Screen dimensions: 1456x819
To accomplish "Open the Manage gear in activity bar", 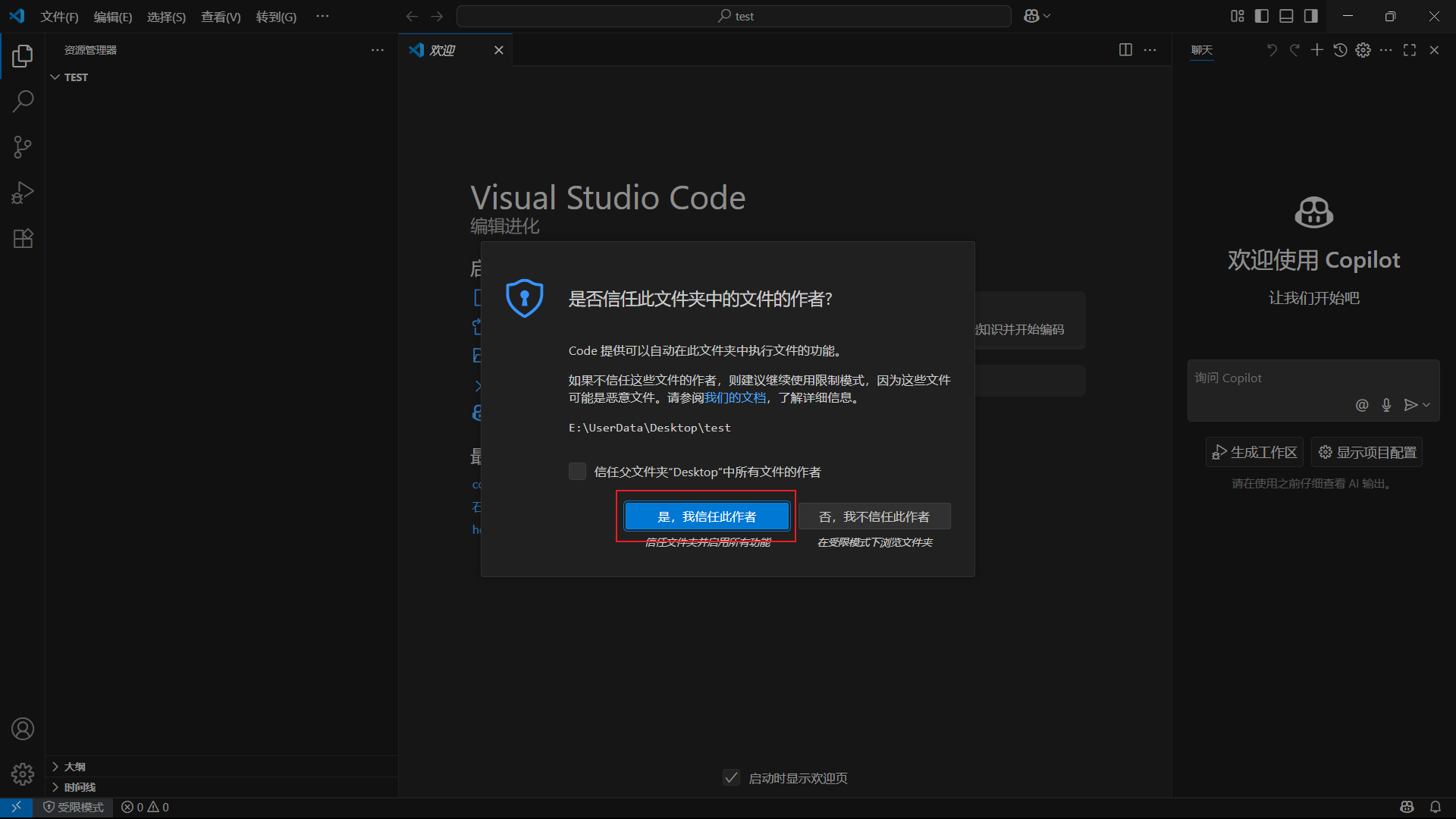I will 23,774.
